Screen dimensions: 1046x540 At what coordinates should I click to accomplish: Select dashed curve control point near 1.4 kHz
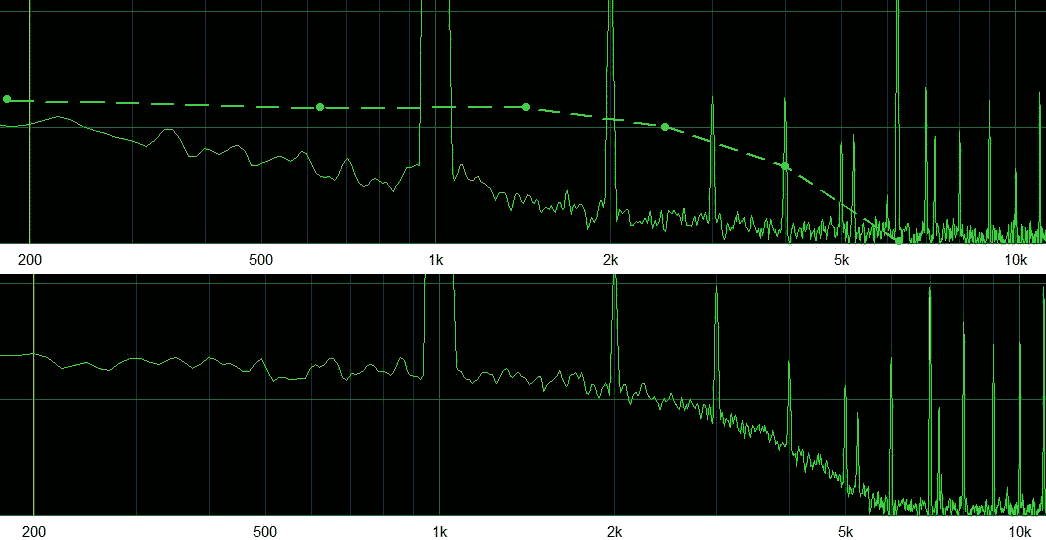point(526,107)
